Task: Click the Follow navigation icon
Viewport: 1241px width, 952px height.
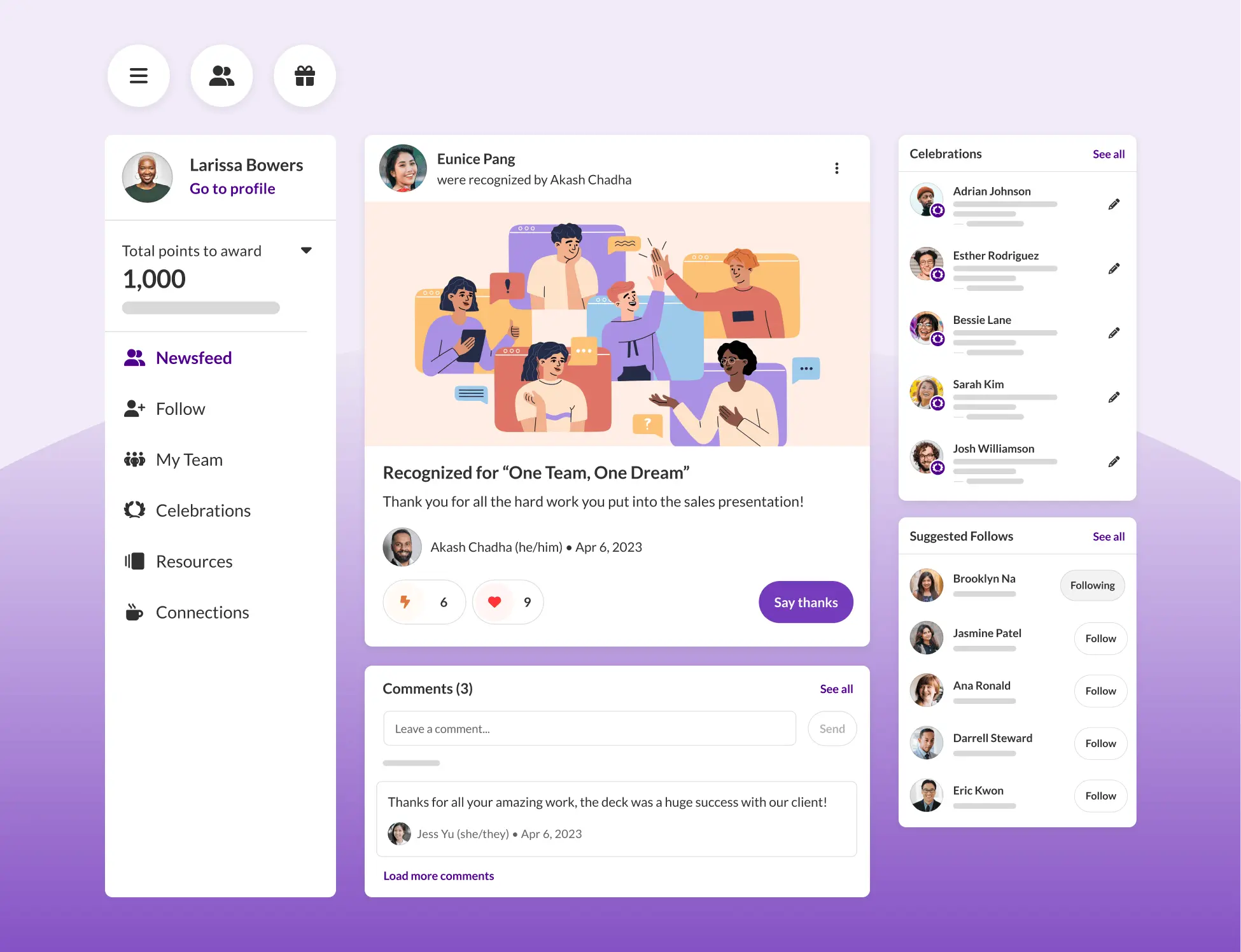Action: click(x=134, y=408)
